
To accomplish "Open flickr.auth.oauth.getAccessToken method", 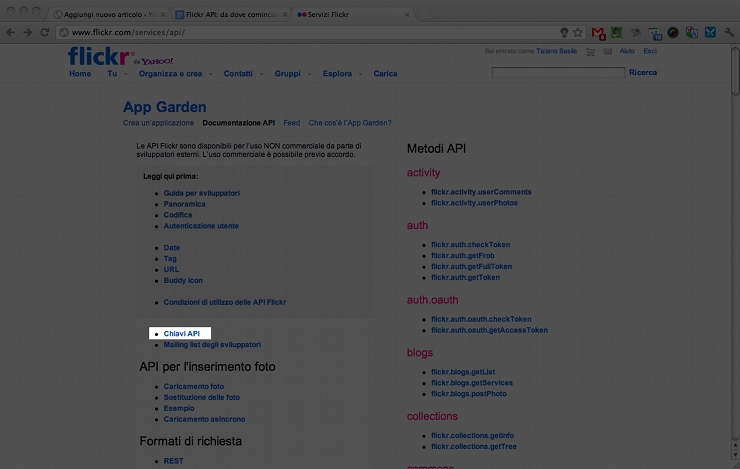I will [x=489, y=330].
